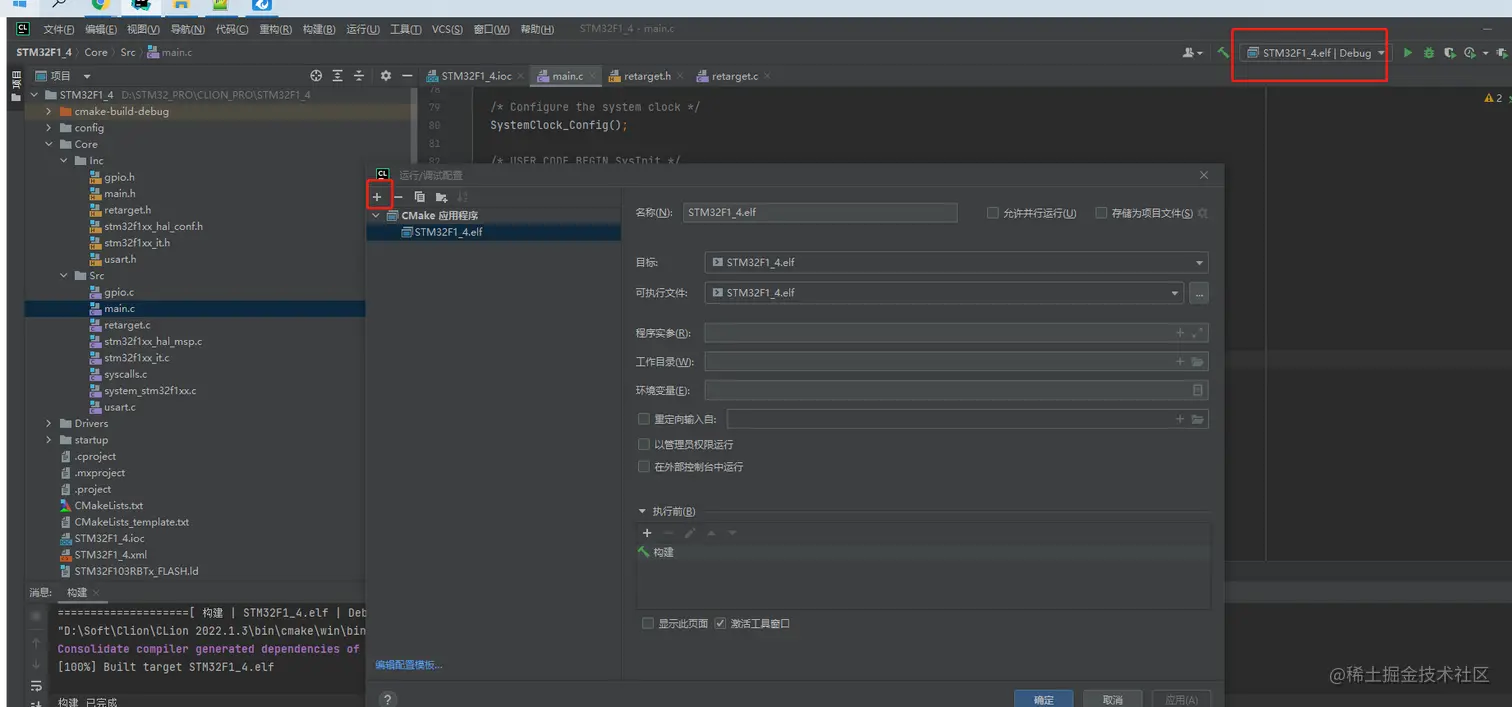Open the executable file dropdown
This screenshot has width=1512, height=707.
tap(944, 293)
